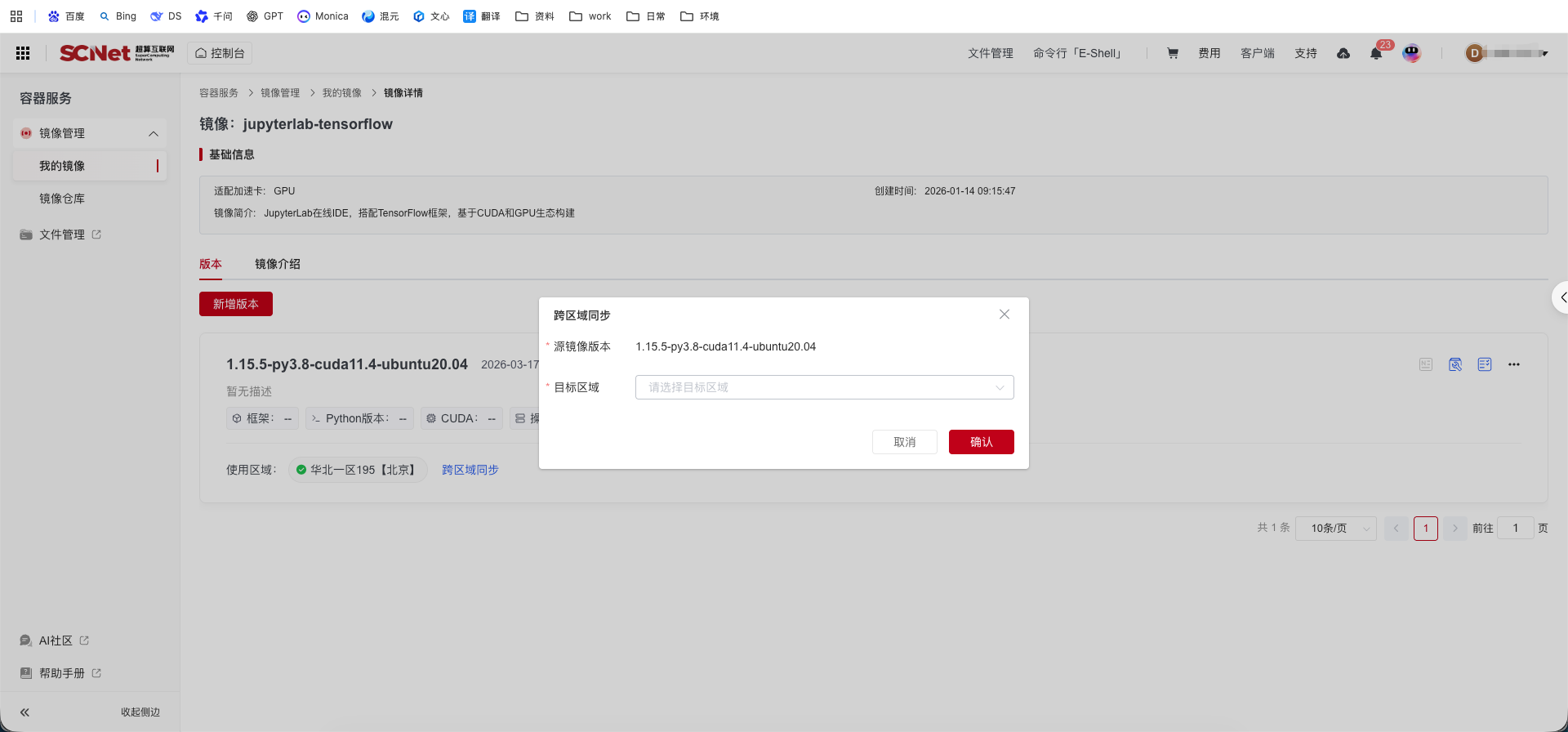Click the 新增版本 button
The height and width of the screenshot is (732, 1568).
(236, 304)
